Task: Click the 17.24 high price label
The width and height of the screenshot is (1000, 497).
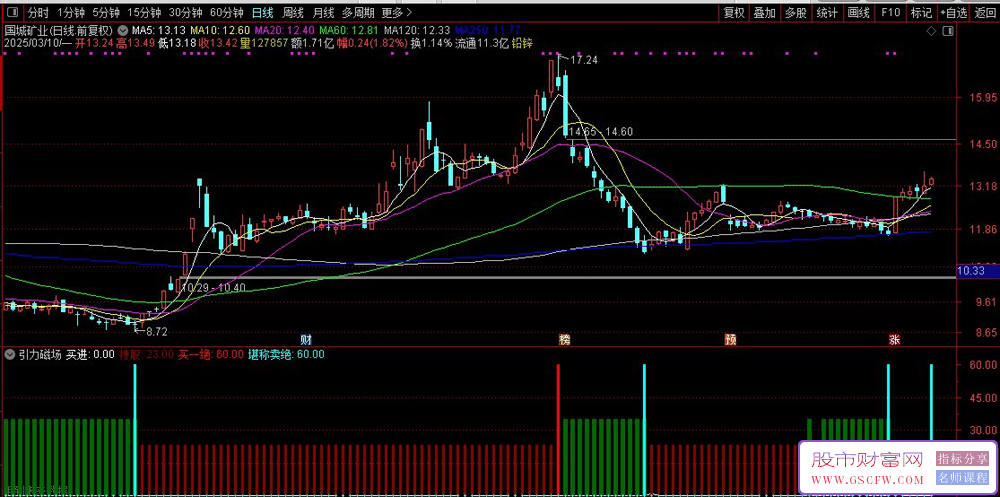Action: point(585,61)
